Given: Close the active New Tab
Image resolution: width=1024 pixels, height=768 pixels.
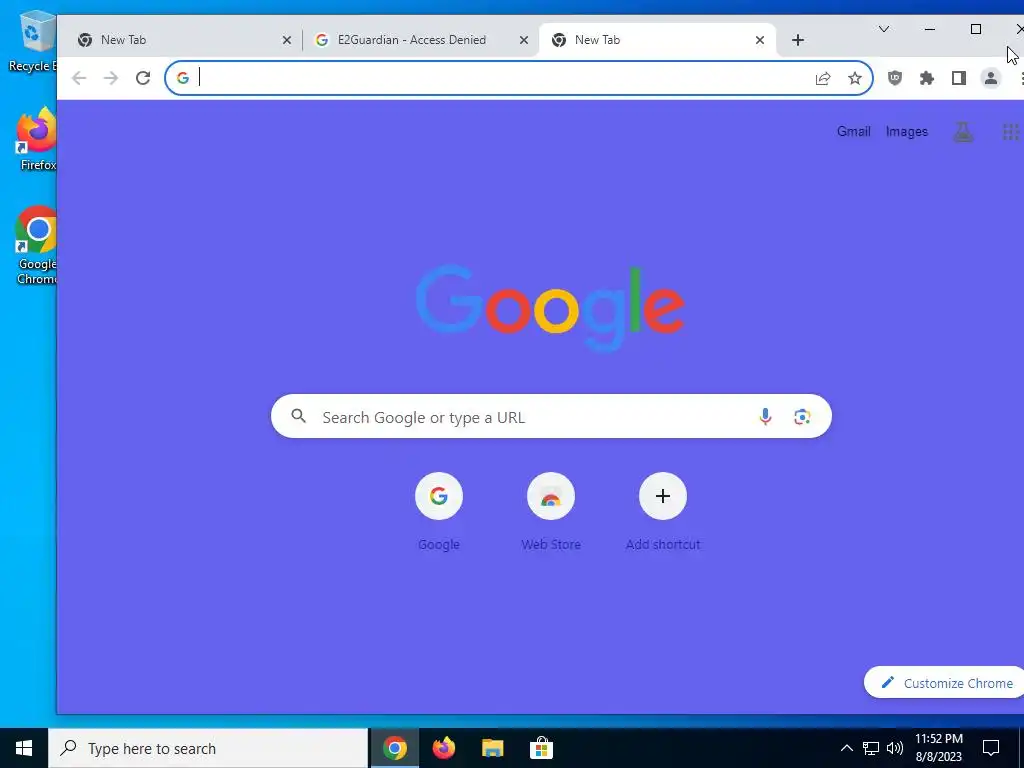Looking at the screenshot, I should tap(760, 40).
